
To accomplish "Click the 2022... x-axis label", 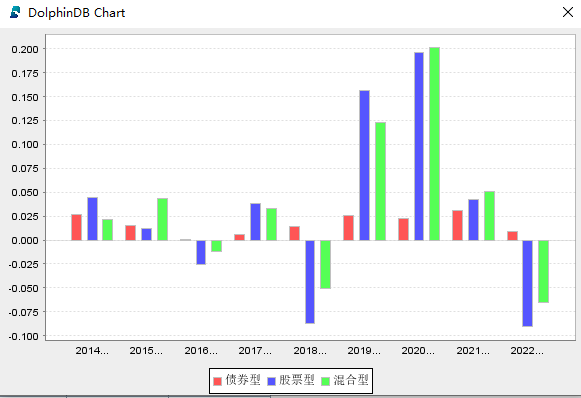I will [527, 351].
